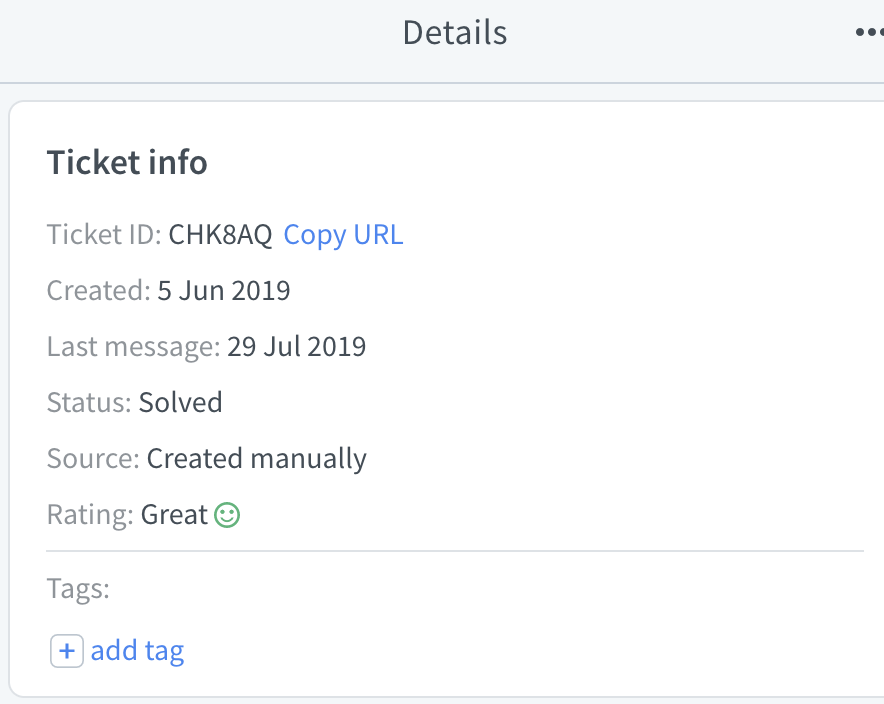The image size is (884, 704).
Task: Click the 'Tags:' label
Action: 78,589
